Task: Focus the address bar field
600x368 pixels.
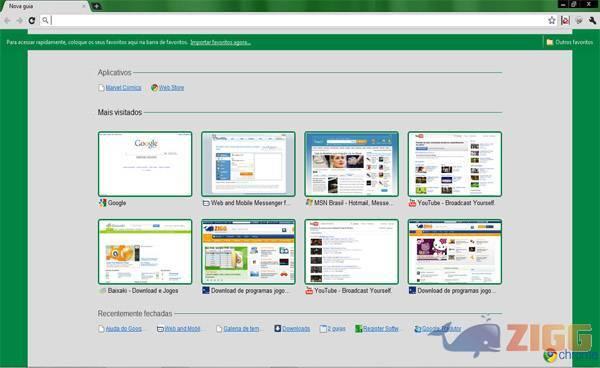Action: 297,20
